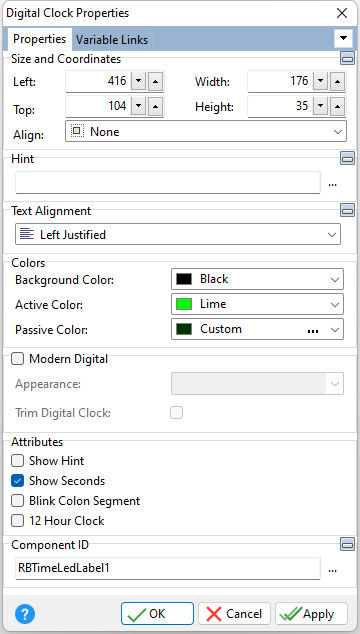Collapse the Size and Coordinates section

point(347,59)
